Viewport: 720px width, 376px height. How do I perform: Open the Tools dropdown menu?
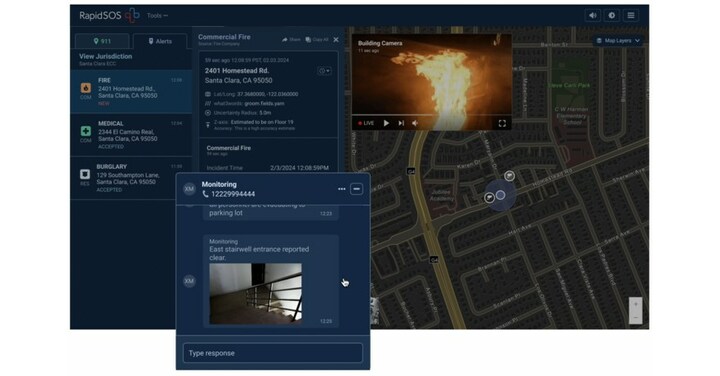click(x=157, y=16)
